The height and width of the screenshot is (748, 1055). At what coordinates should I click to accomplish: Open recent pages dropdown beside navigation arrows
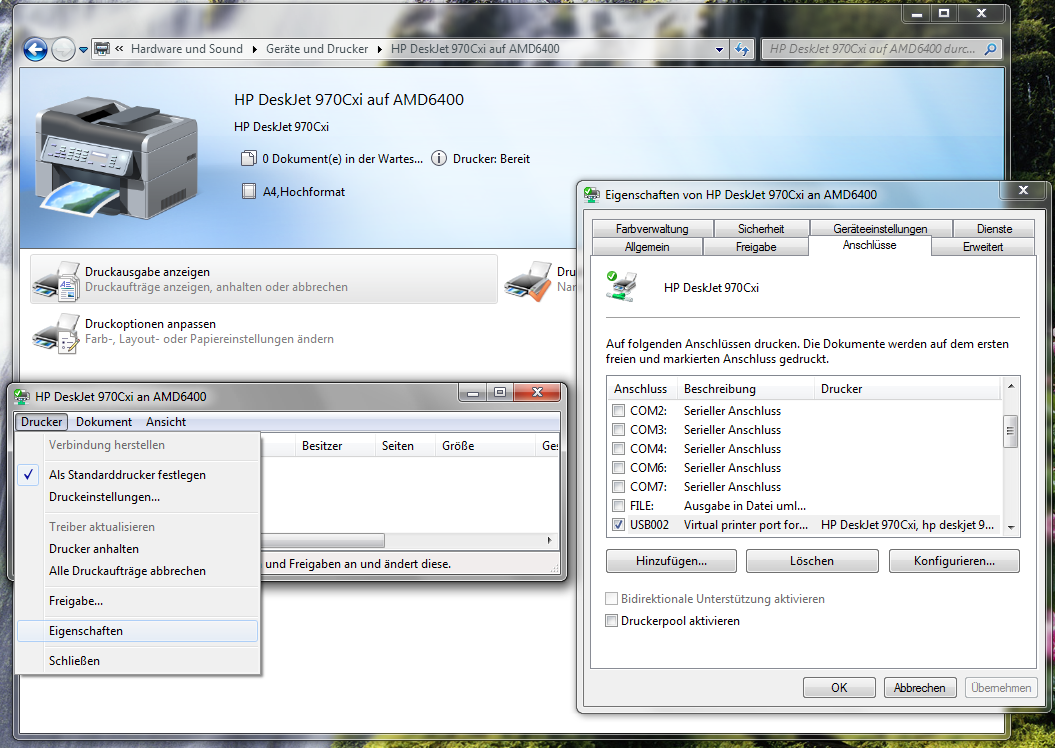coord(83,50)
